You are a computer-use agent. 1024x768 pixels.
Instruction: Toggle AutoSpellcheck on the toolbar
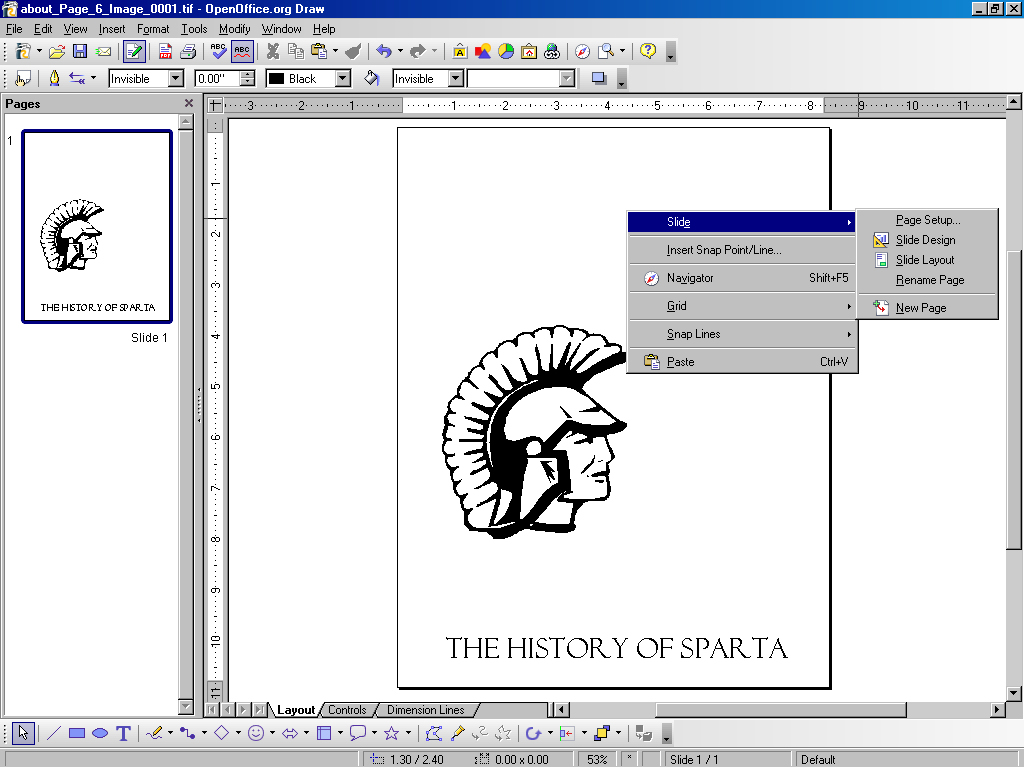[x=242, y=51]
